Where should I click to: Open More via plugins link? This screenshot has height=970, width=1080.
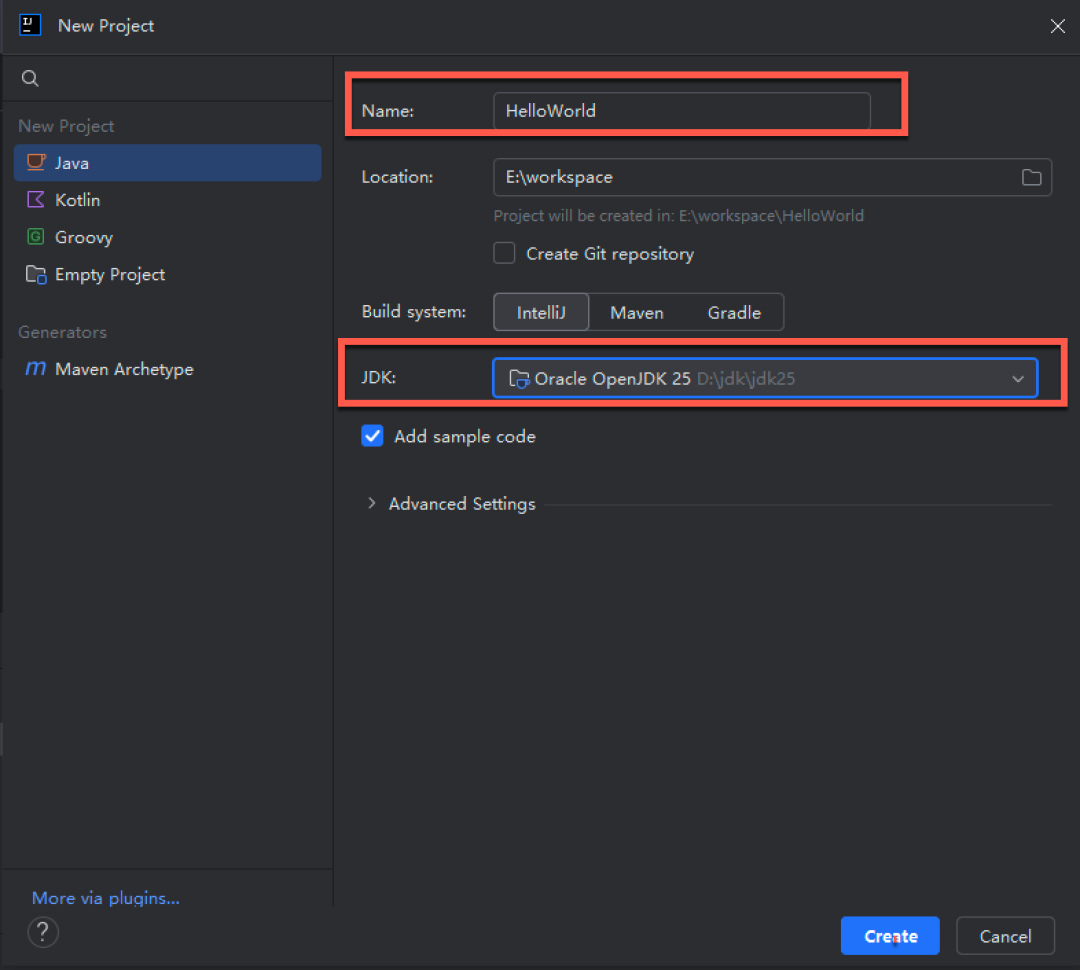(105, 898)
